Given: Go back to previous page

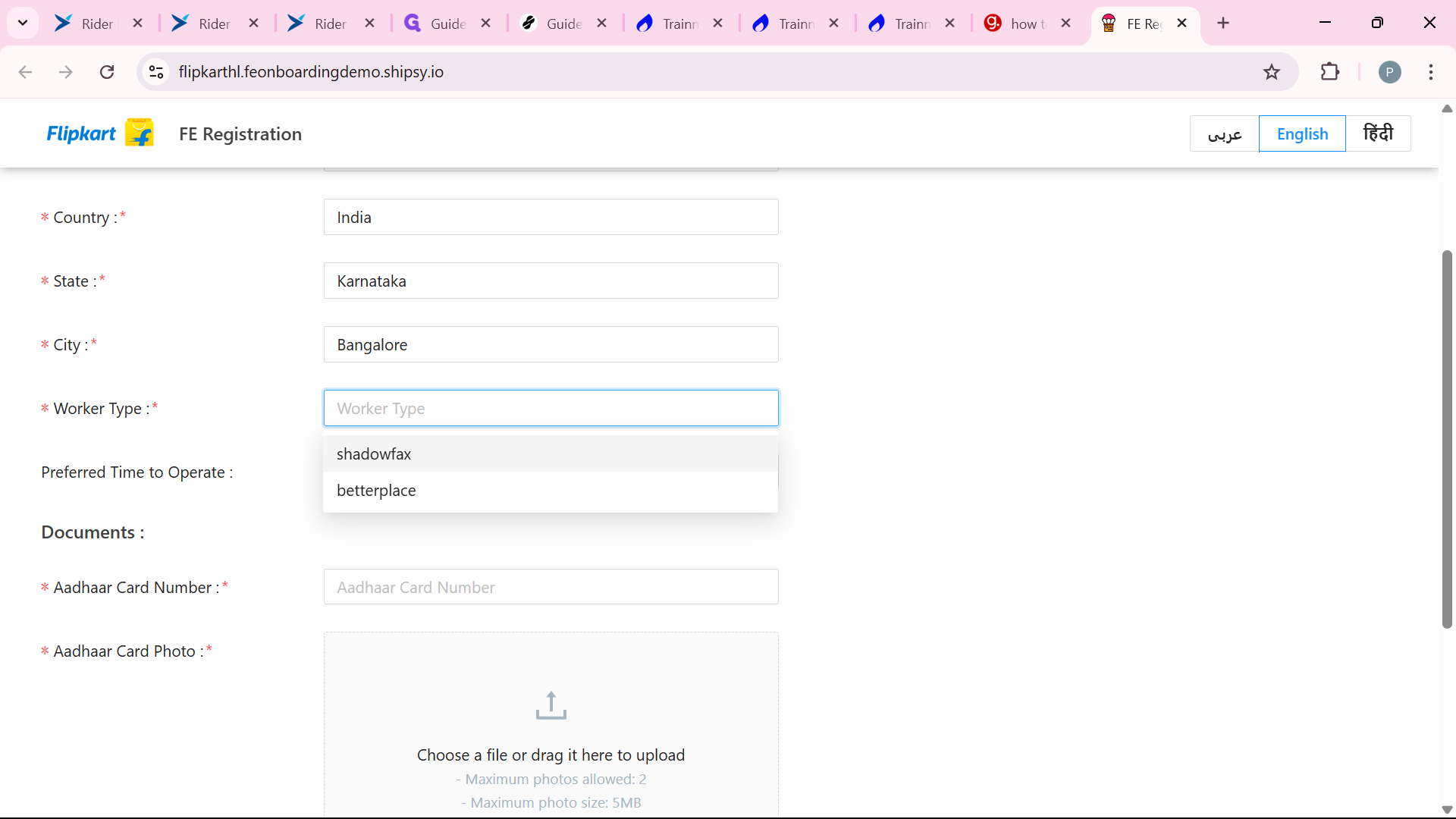Looking at the screenshot, I should tap(25, 72).
